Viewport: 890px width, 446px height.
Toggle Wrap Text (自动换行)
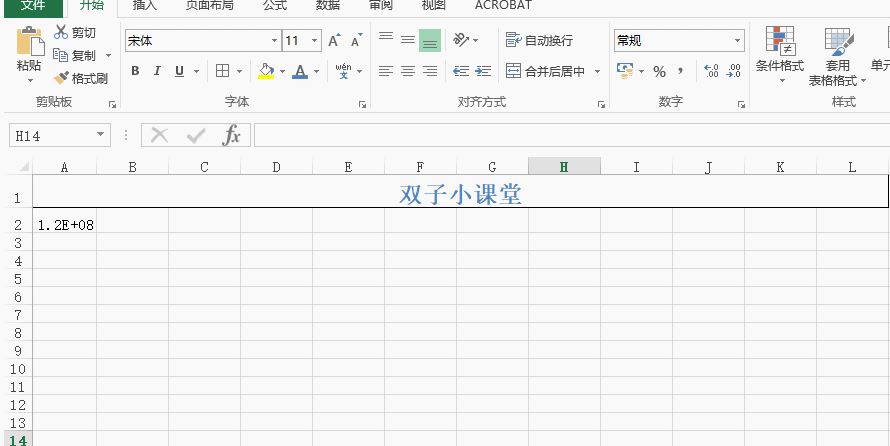coord(539,41)
